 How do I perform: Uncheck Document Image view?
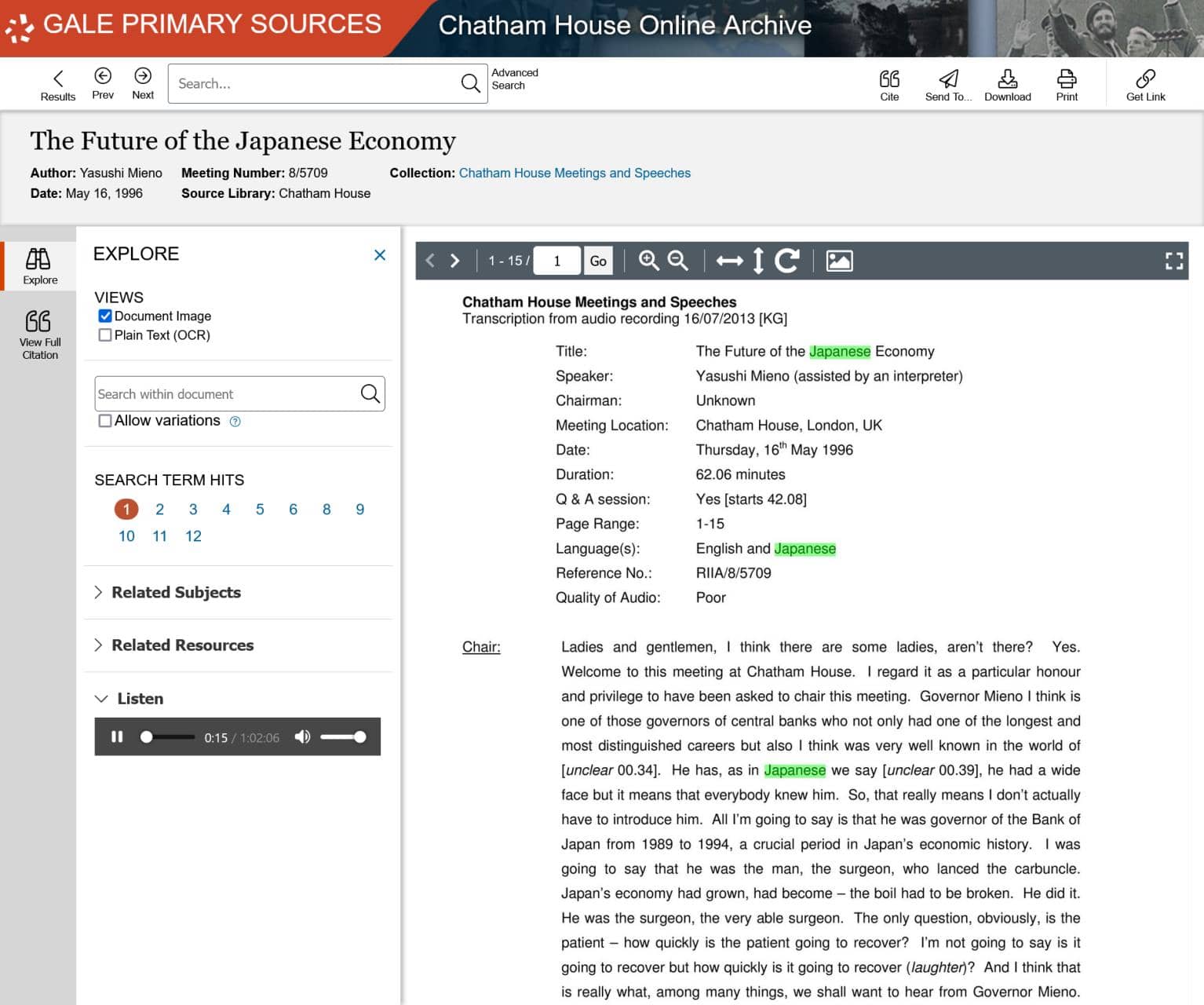point(105,316)
